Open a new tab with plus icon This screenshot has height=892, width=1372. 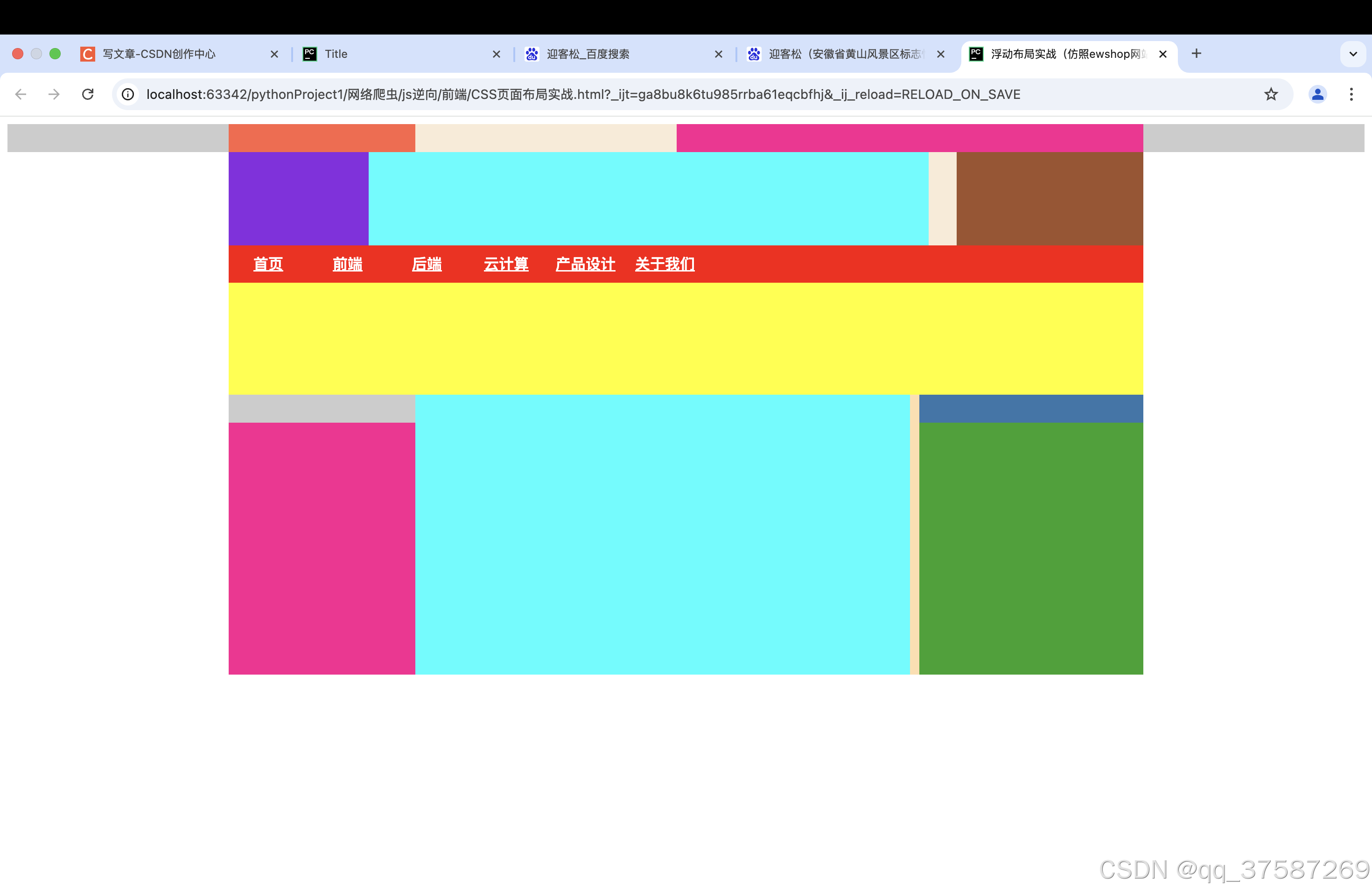pyautogui.click(x=1196, y=54)
